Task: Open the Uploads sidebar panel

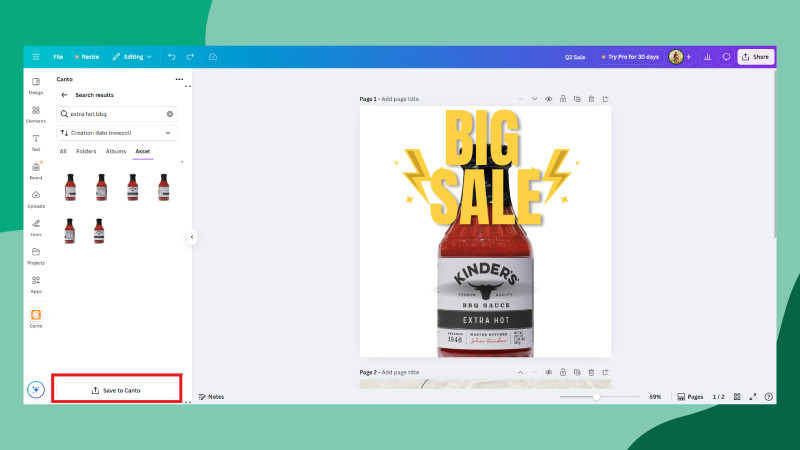Action: [36, 199]
